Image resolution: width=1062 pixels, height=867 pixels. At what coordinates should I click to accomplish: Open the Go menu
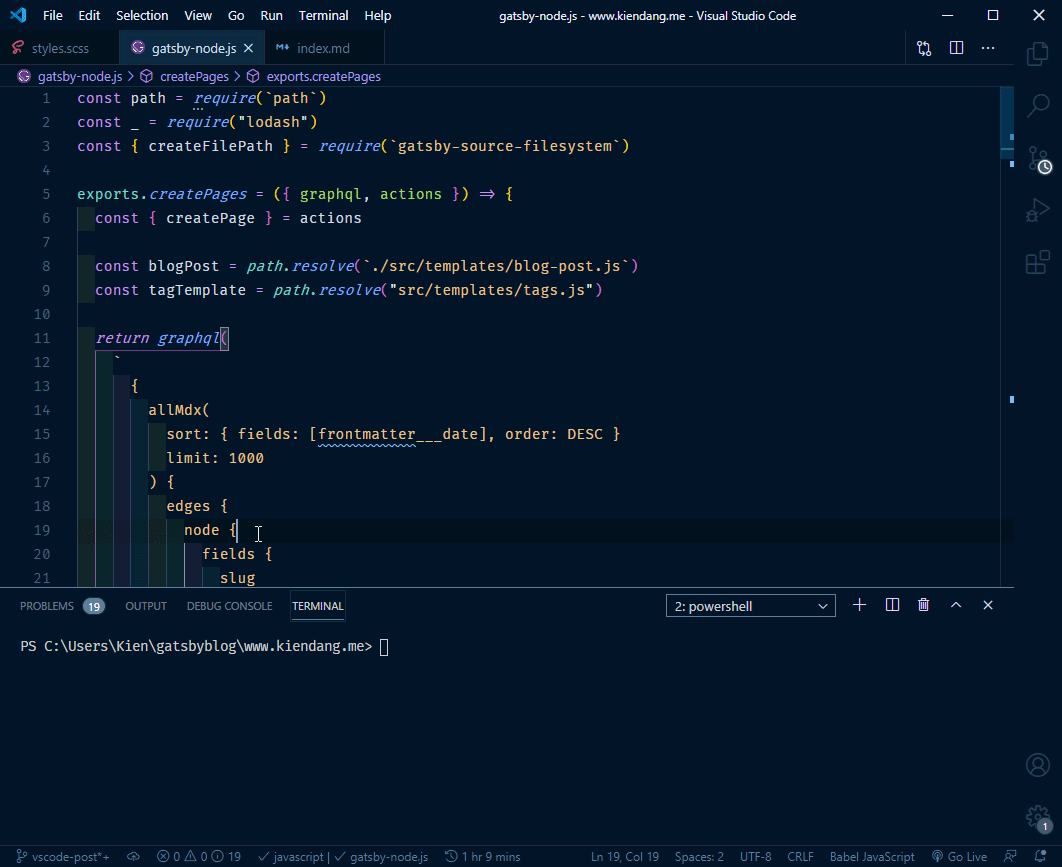click(236, 16)
